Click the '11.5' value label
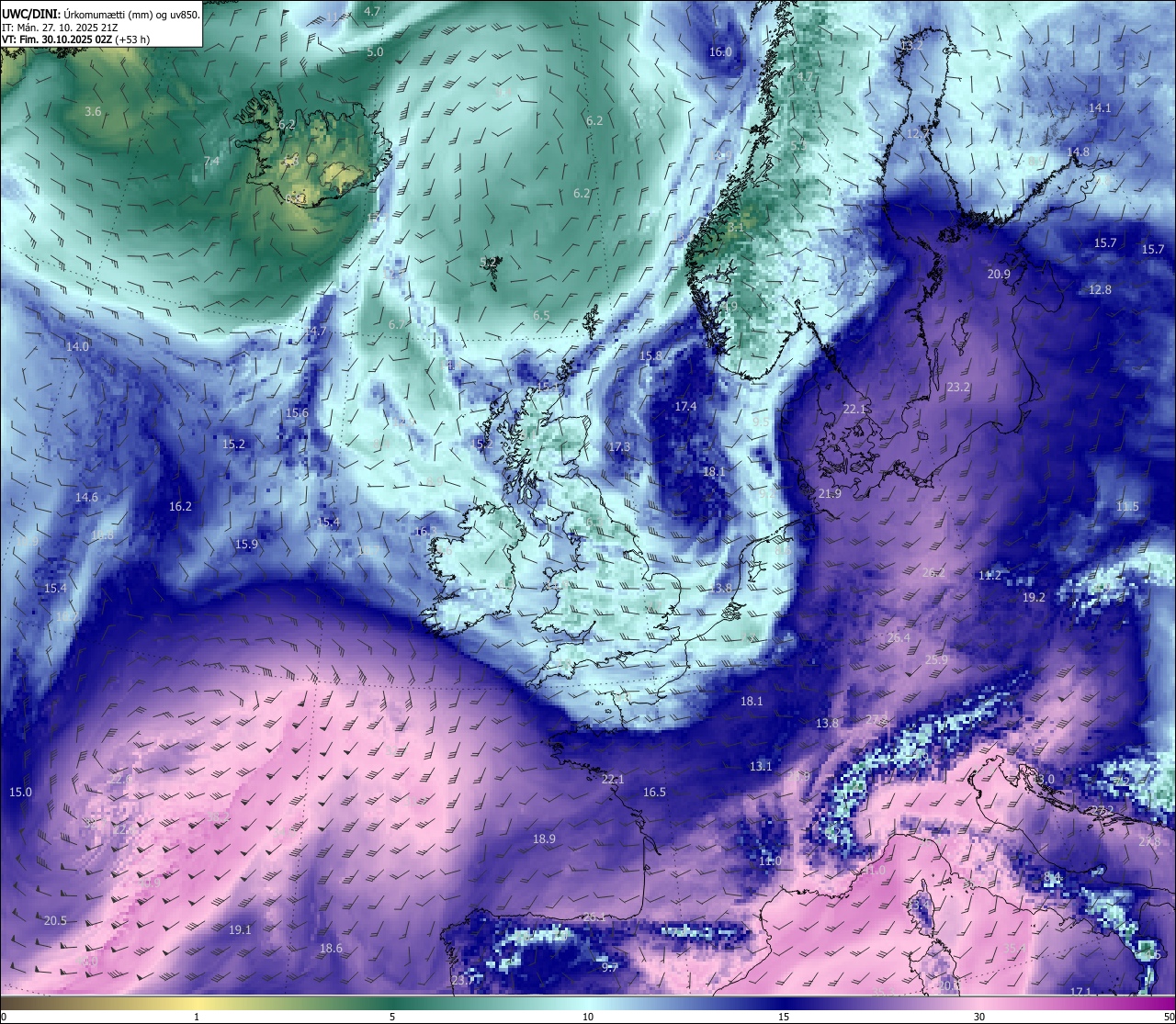Screen dimensions: 1176x1024 click(1127, 506)
